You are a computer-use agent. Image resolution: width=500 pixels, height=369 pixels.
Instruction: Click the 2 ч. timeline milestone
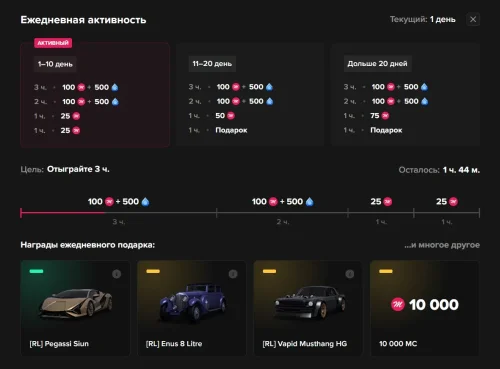click(x=282, y=222)
